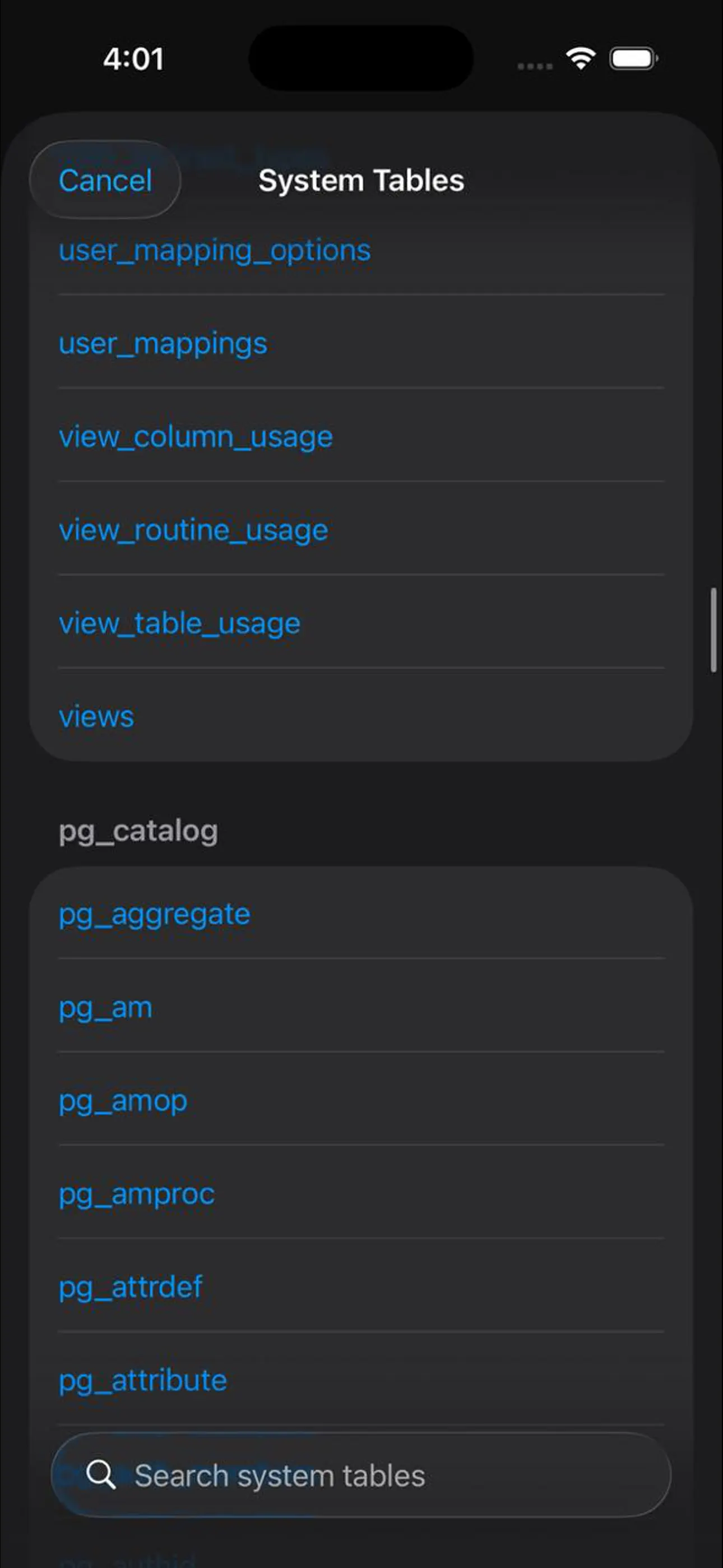The height and width of the screenshot is (1568, 723).
Task: Open the view_routine_usage entry
Action: [x=193, y=529]
